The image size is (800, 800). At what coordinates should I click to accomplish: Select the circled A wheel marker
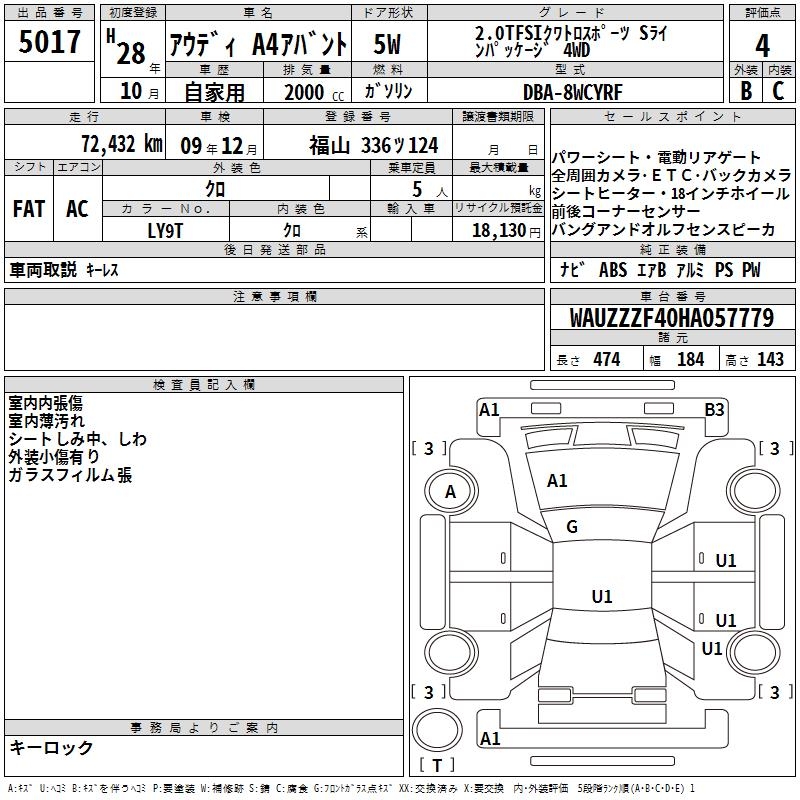[450, 492]
